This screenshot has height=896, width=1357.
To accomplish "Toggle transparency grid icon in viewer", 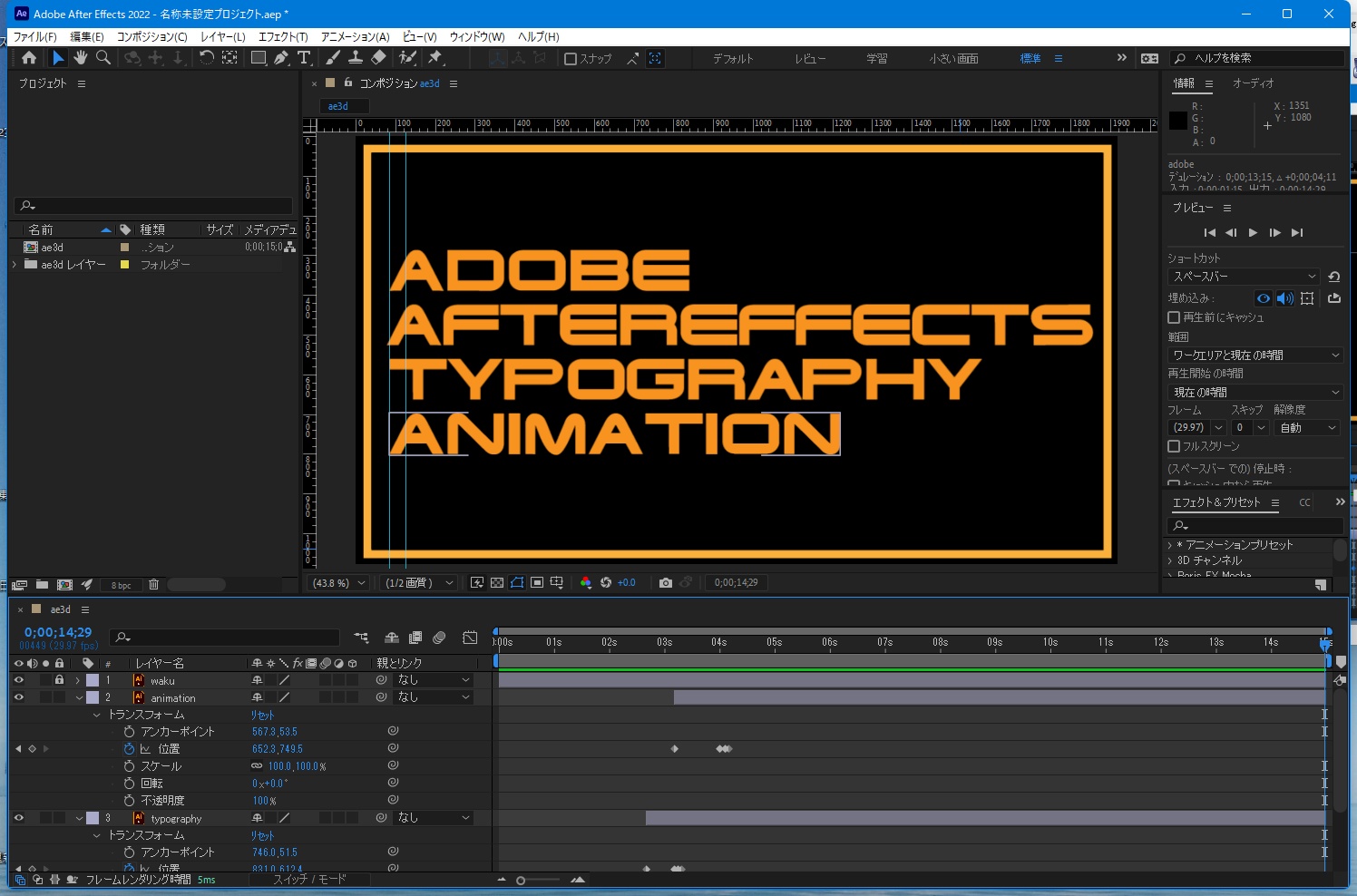I will pyautogui.click(x=497, y=583).
